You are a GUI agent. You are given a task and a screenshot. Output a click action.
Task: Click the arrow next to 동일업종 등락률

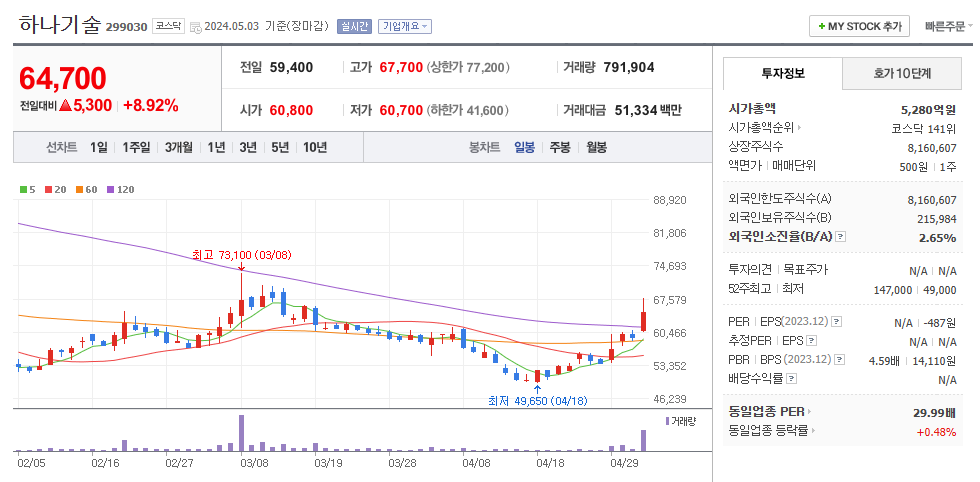click(812, 431)
